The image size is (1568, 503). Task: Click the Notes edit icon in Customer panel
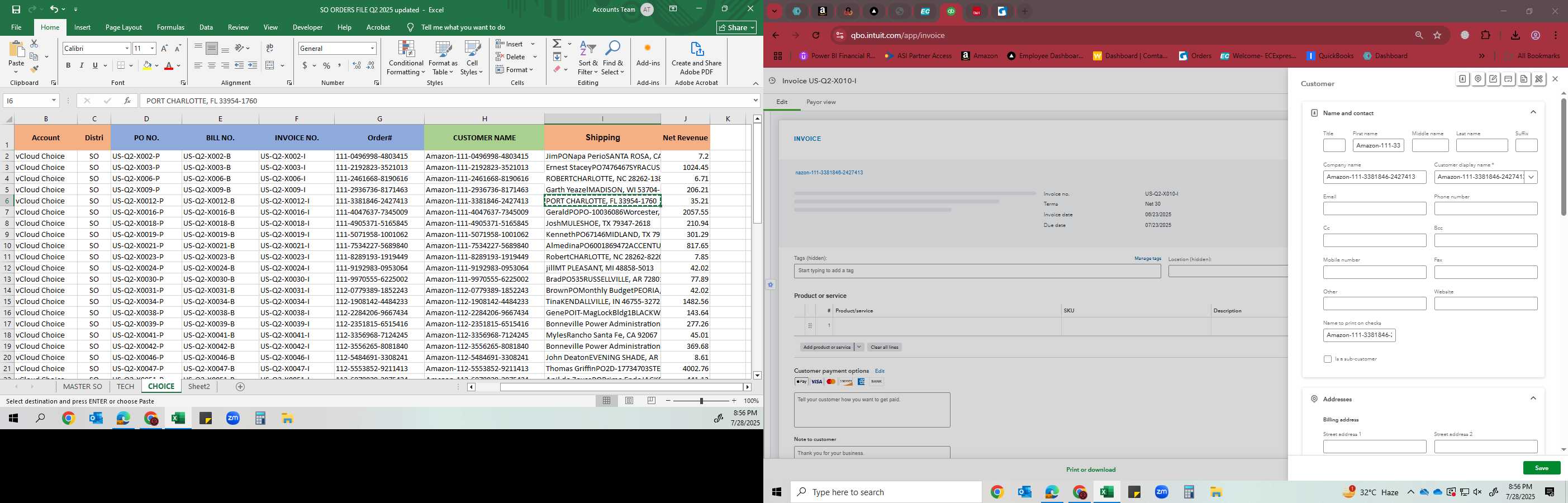[x=1493, y=79]
